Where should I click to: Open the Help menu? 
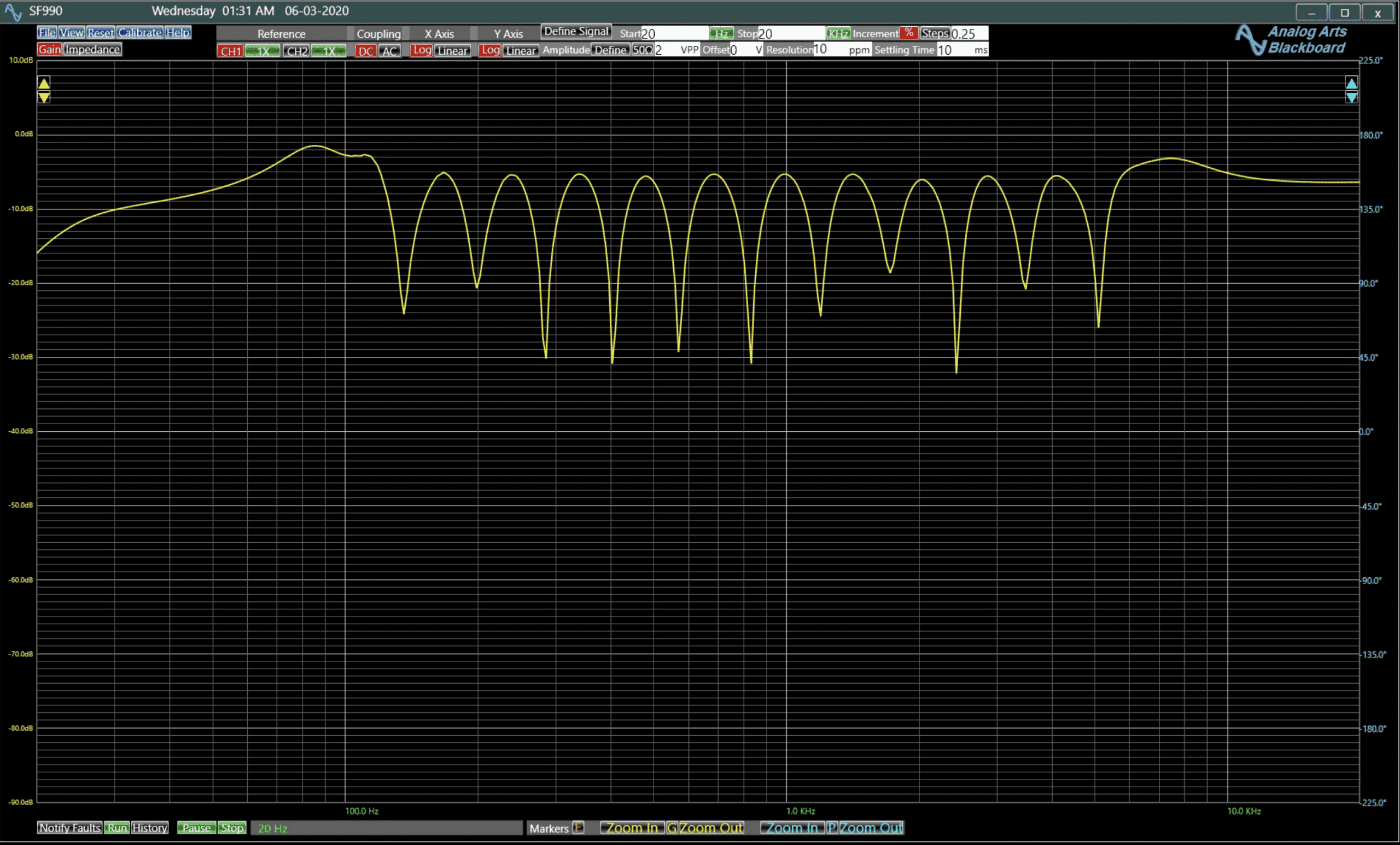coord(178,32)
